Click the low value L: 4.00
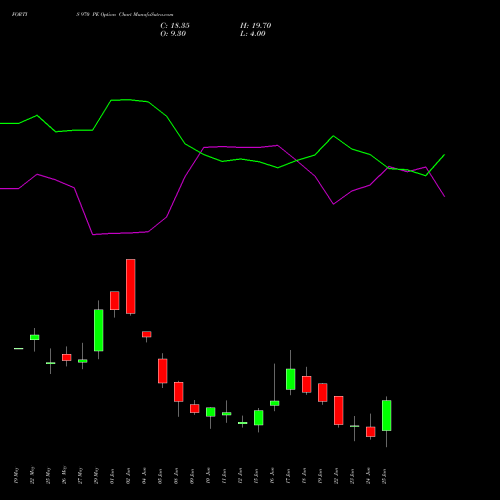 pyautogui.click(x=253, y=34)
